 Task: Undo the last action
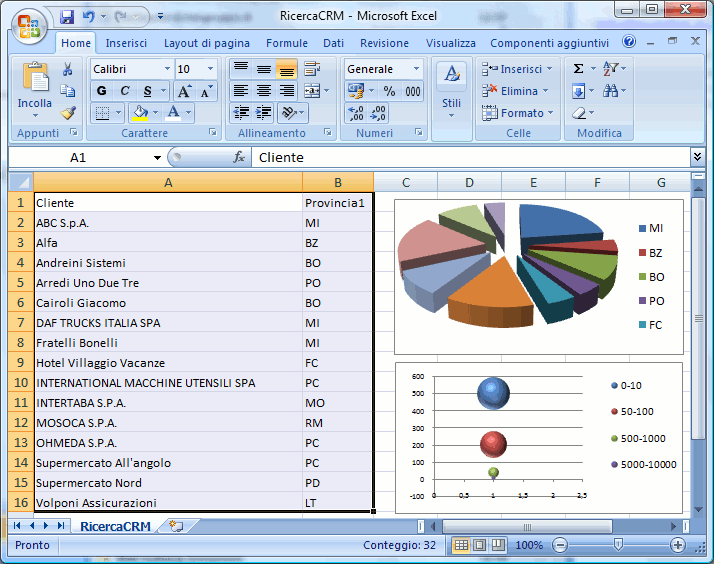point(89,17)
